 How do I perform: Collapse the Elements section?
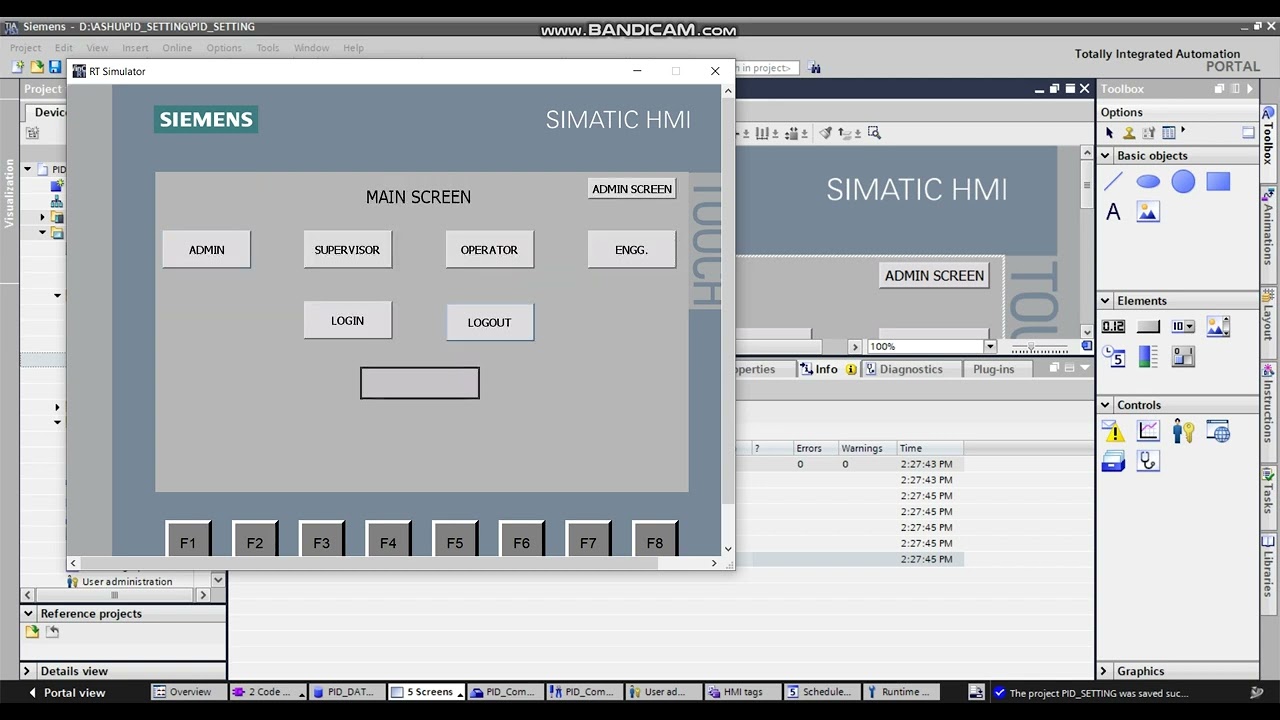(1105, 301)
